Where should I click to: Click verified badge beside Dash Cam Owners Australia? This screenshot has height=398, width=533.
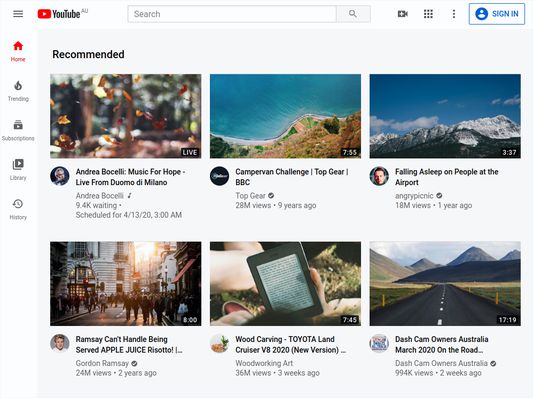pos(493,363)
